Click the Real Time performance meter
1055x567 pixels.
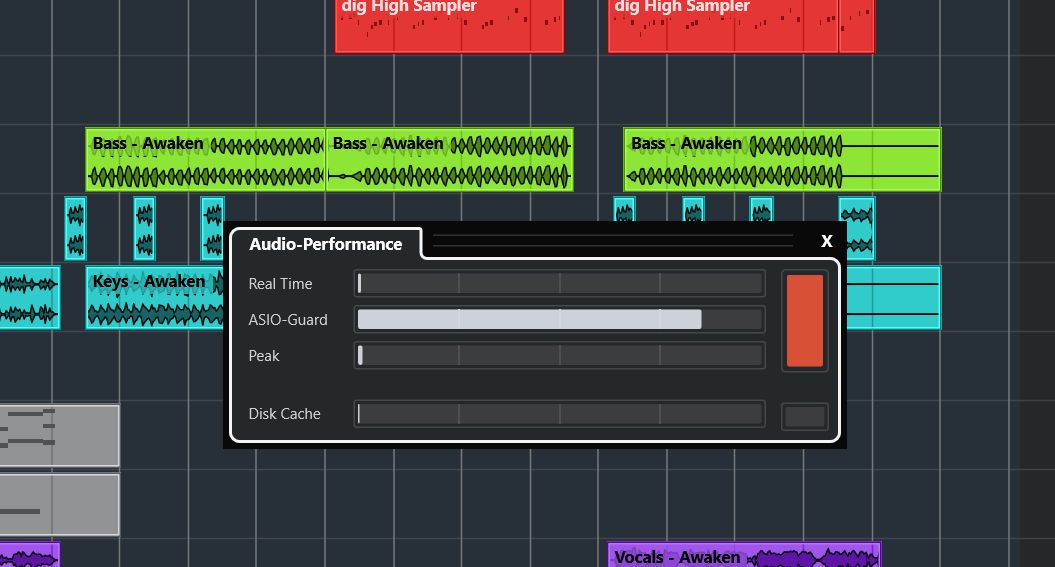click(559, 284)
